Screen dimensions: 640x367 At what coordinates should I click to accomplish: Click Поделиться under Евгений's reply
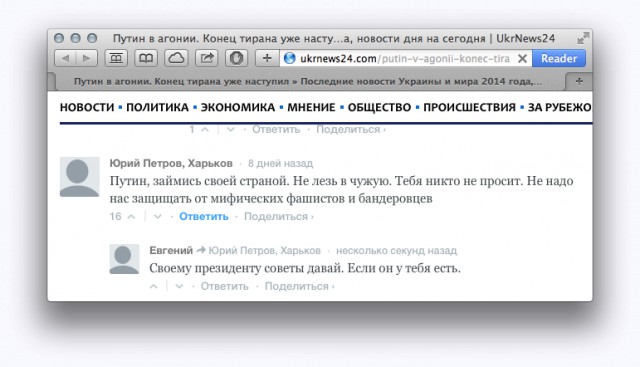click(299, 286)
